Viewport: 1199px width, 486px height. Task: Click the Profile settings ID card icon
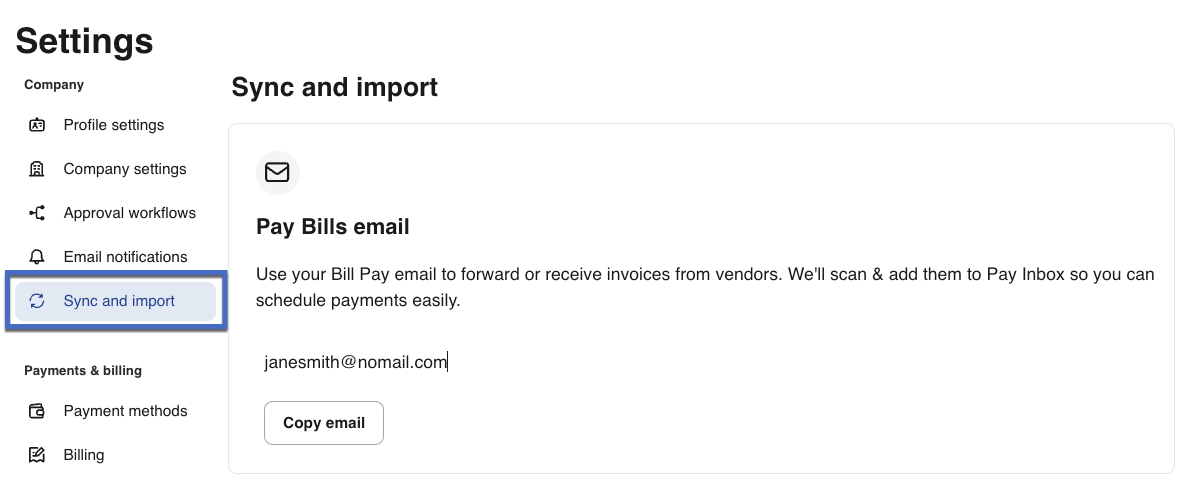[x=37, y=125]
